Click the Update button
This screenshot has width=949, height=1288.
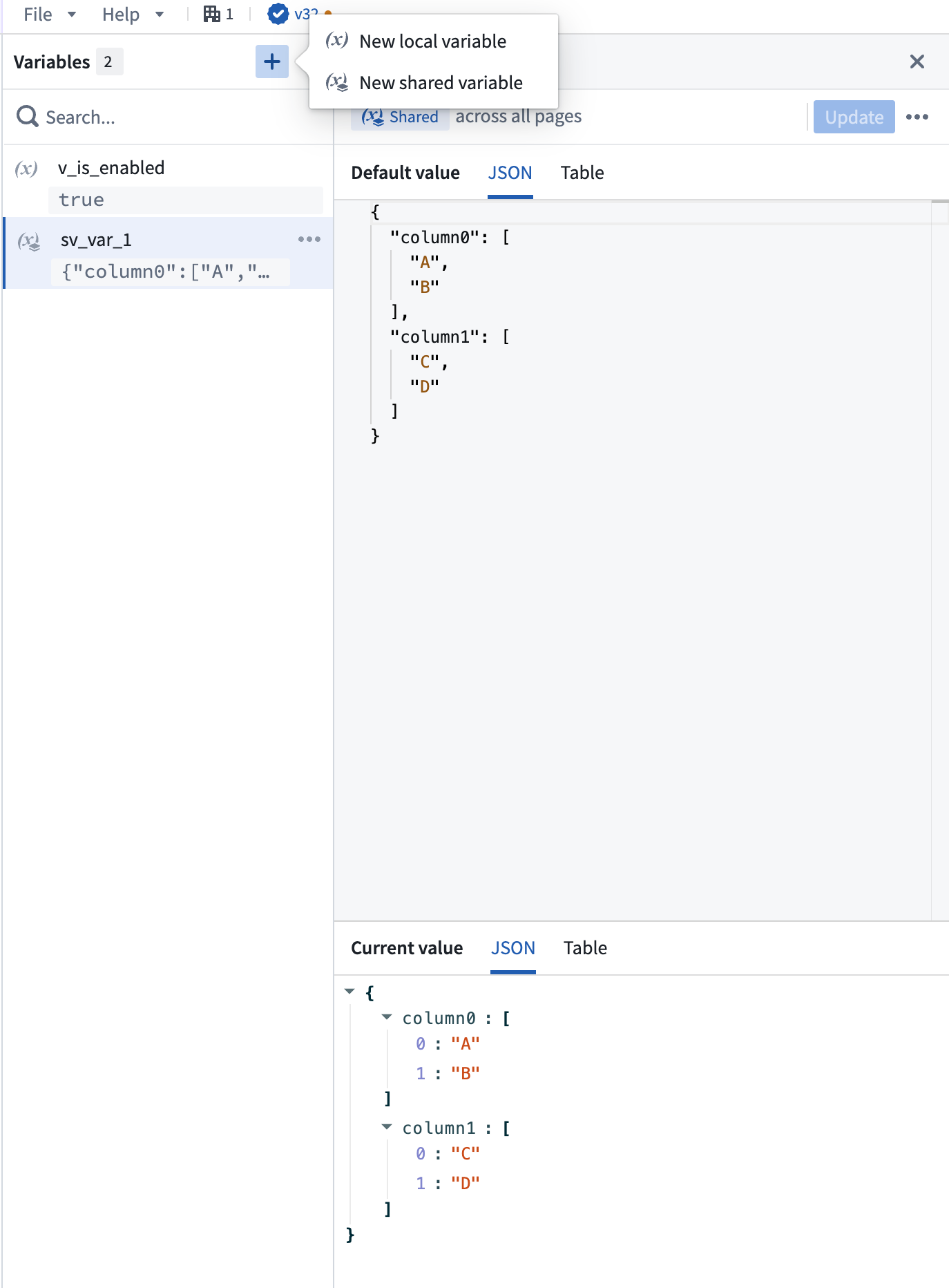pos(854,117)
